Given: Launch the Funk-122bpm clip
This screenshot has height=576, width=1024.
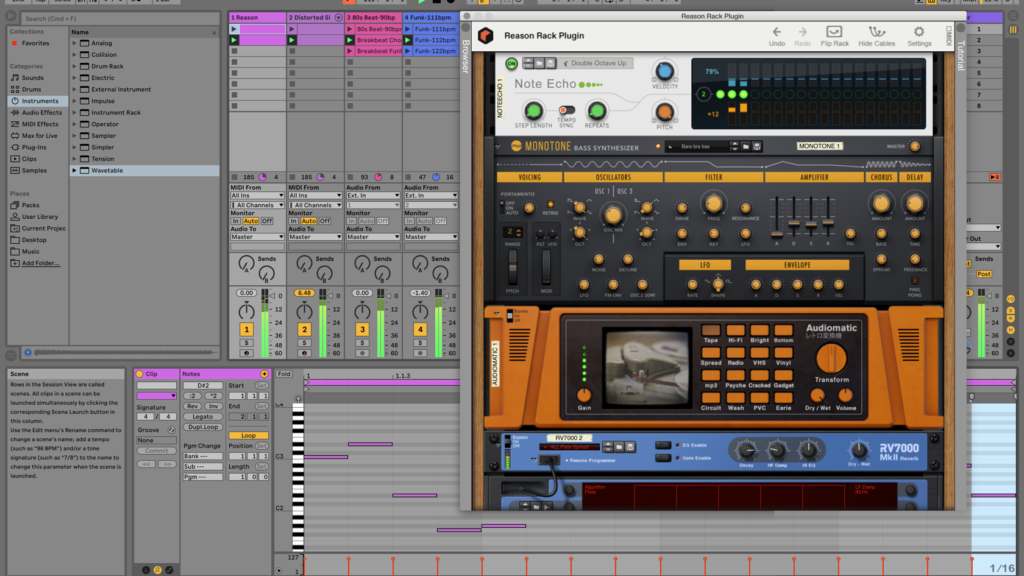Looking at the screenshot, I should 408,51.
